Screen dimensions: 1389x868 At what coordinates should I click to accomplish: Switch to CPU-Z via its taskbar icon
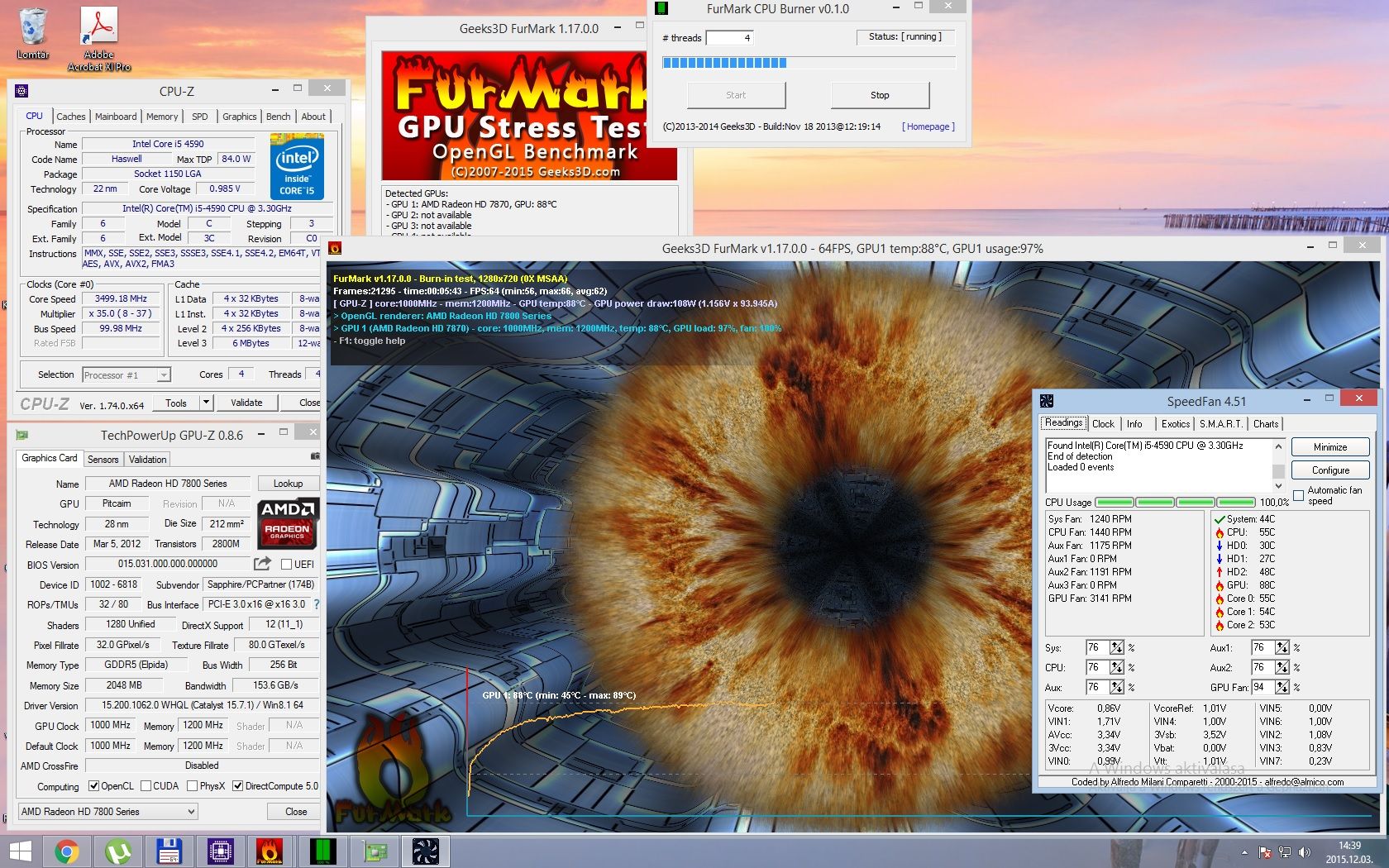220,851
